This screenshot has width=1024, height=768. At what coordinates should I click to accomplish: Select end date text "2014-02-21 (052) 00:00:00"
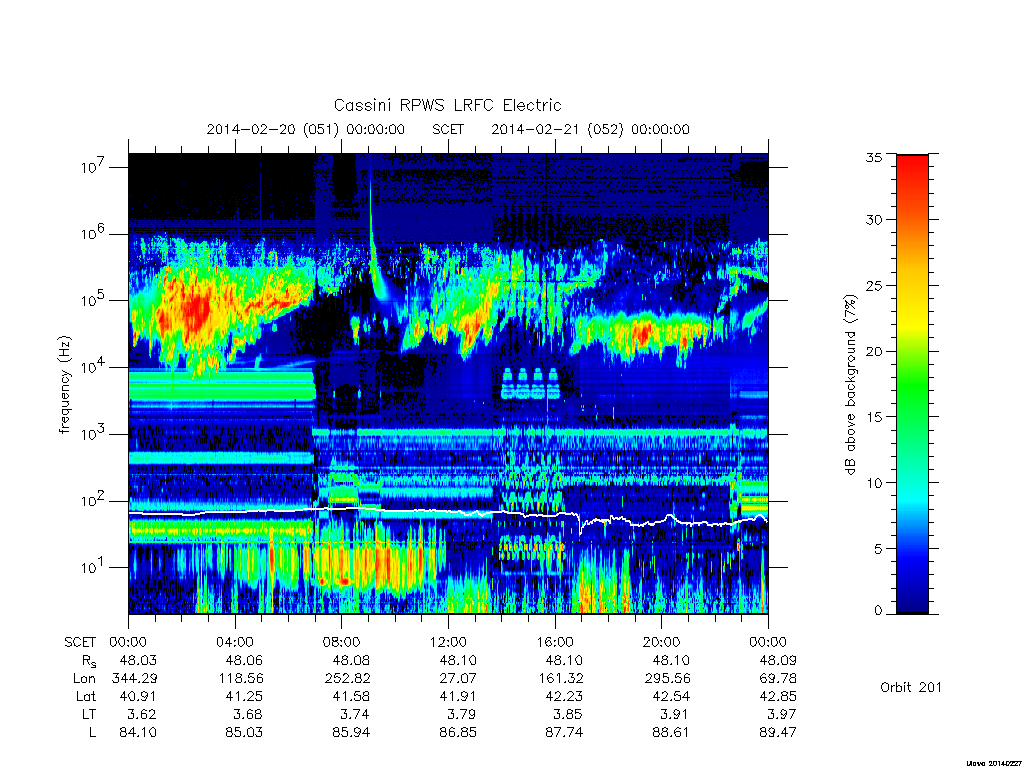point(590,129)
